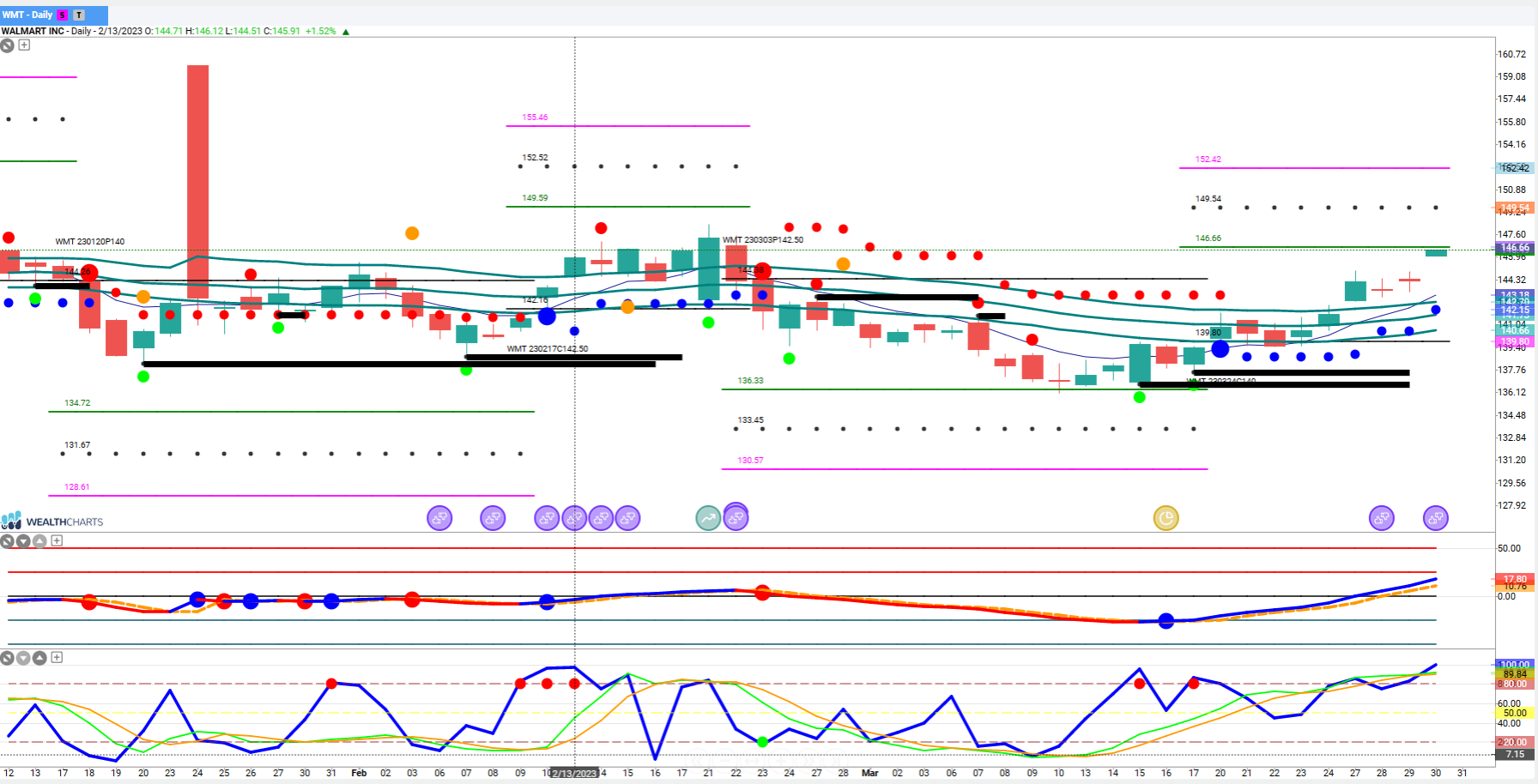Open the green trend-arrow event icon
The image size is (1538, 784).
coord(708,518)
